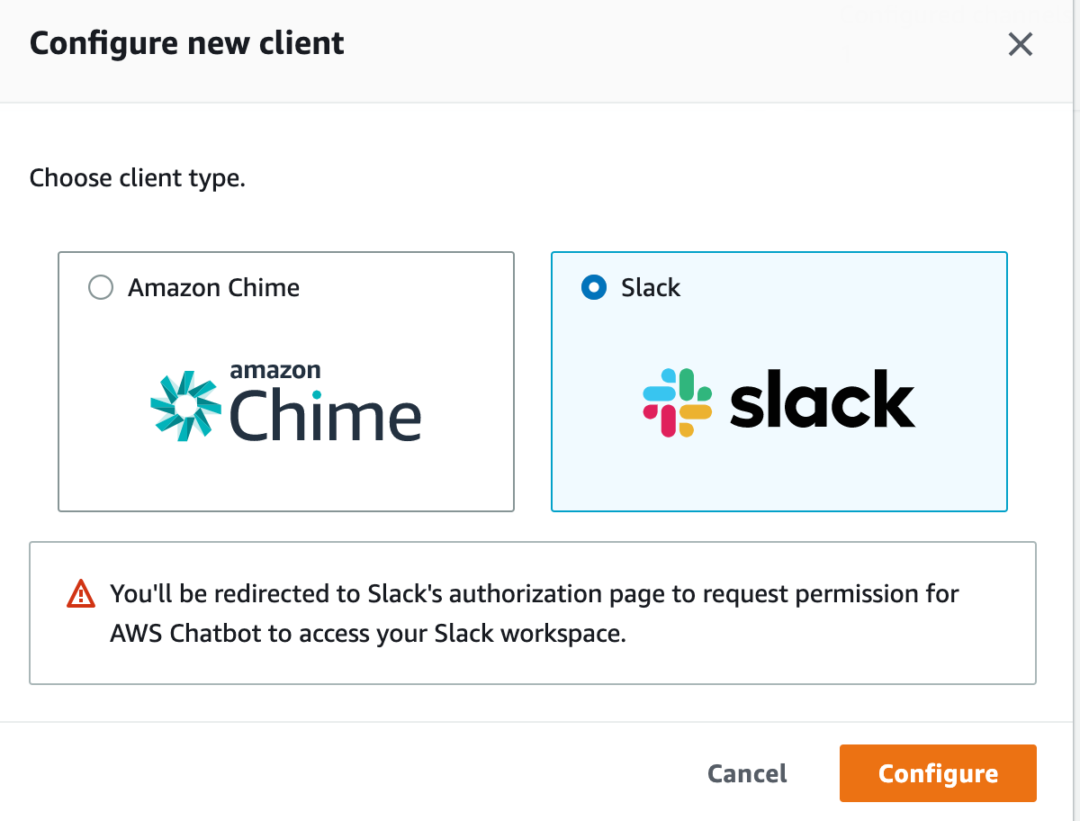Click the Cancel button
The image size is (1080, 821).
[x=746, y=773]
